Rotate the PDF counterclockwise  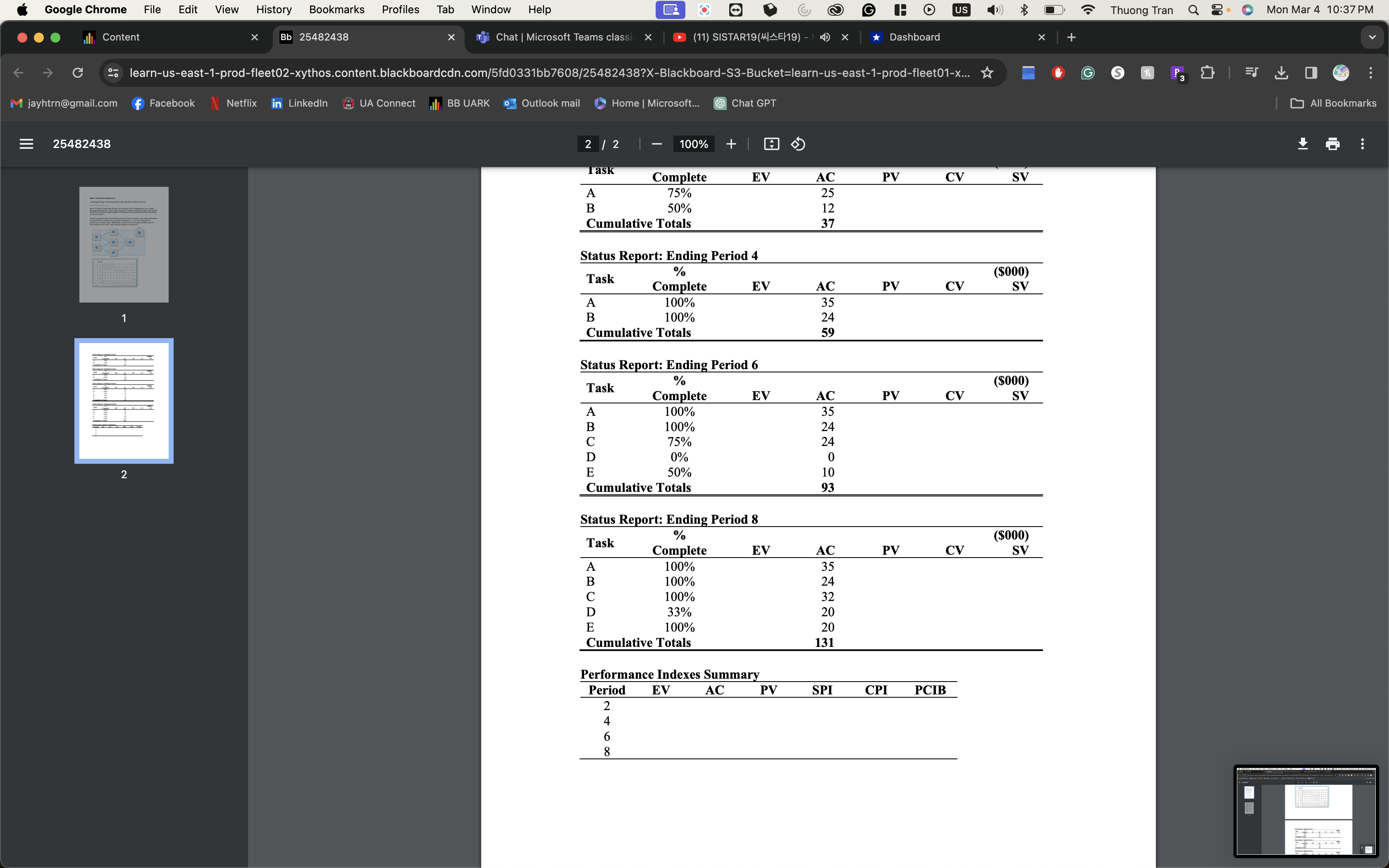click(798, 144)
